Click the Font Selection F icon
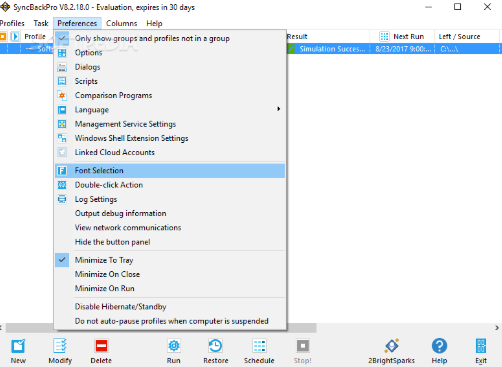The height and width of the screenshot is (367, 502). 62,171
